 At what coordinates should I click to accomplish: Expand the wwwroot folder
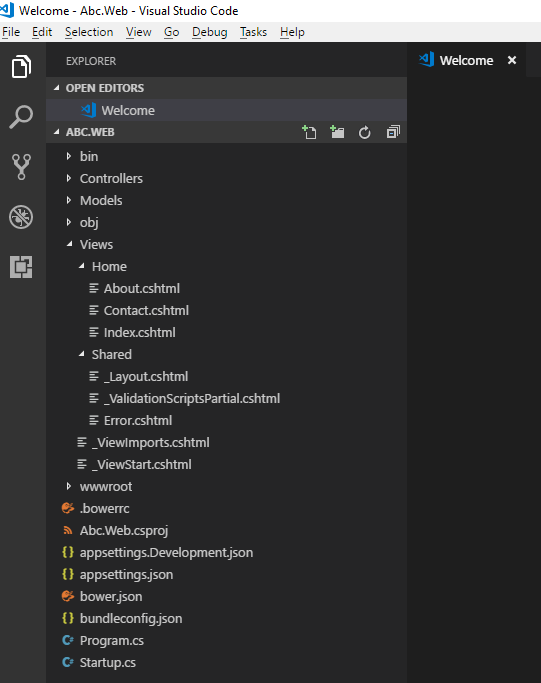(x=68, y=486)
